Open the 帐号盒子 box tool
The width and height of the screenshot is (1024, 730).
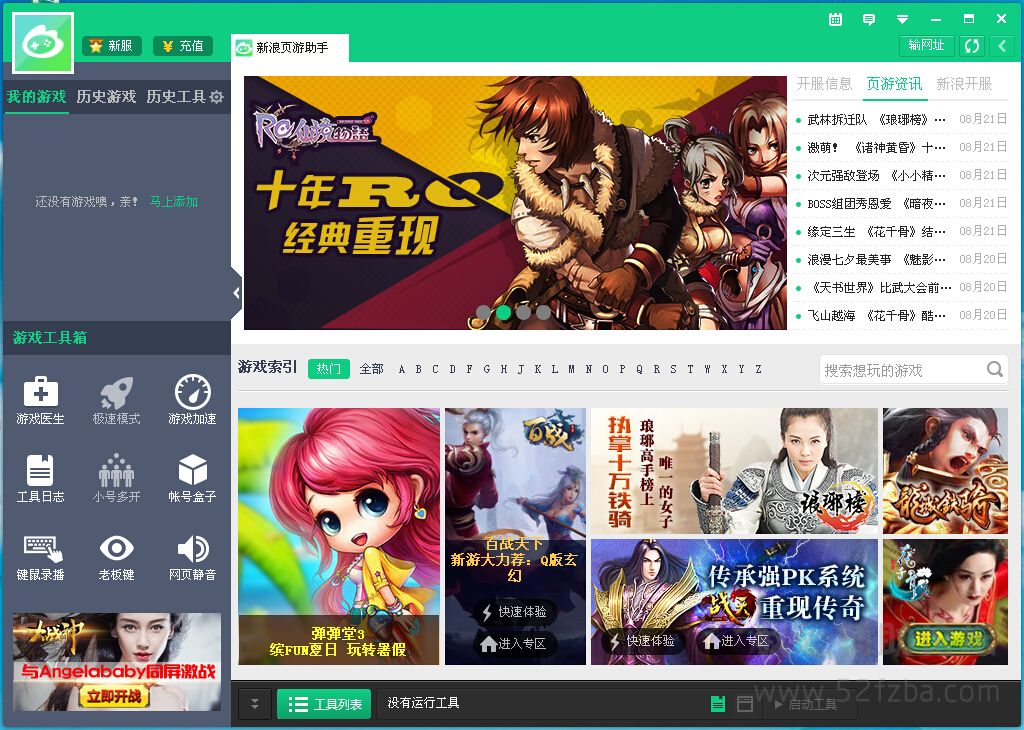click(x=193, y=479)
